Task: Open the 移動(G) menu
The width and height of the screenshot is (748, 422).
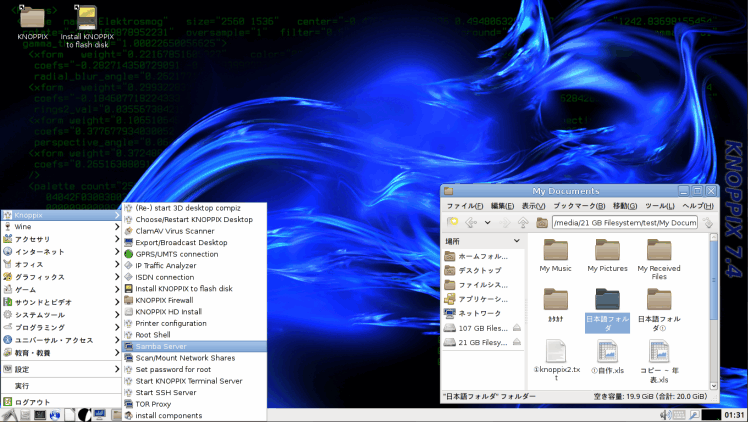Action: (x=625, y=206)
